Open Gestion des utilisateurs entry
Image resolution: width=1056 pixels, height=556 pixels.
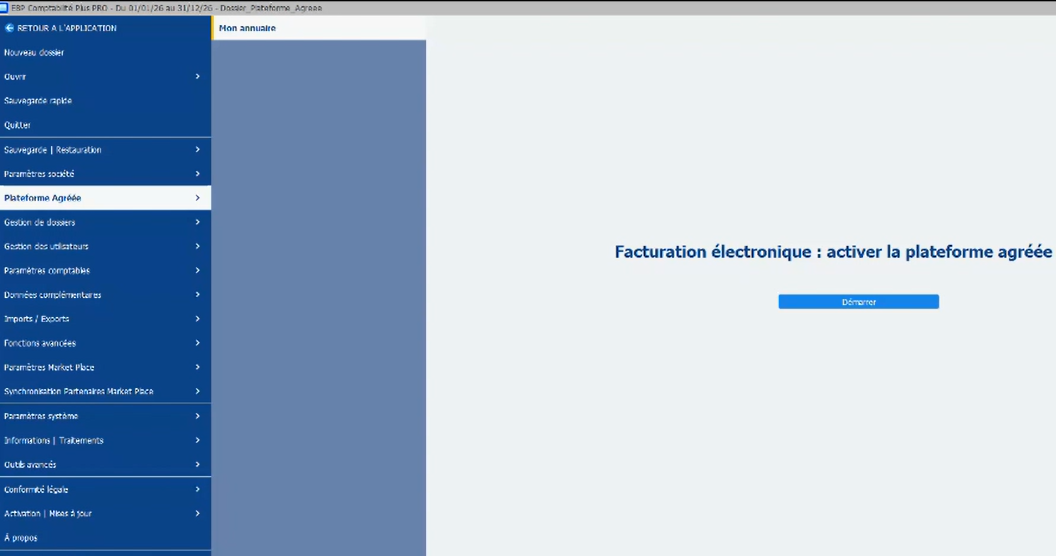click(x=105, y=246)
